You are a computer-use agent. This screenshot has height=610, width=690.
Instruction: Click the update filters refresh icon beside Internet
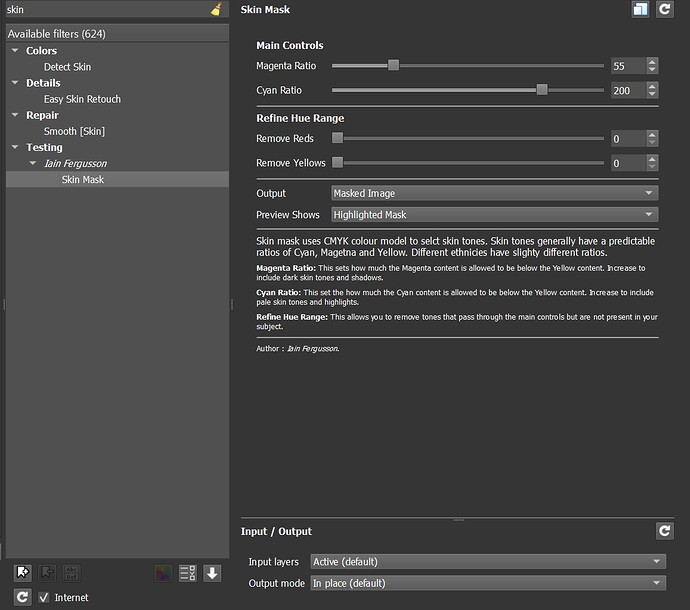[x=22, y=597]
